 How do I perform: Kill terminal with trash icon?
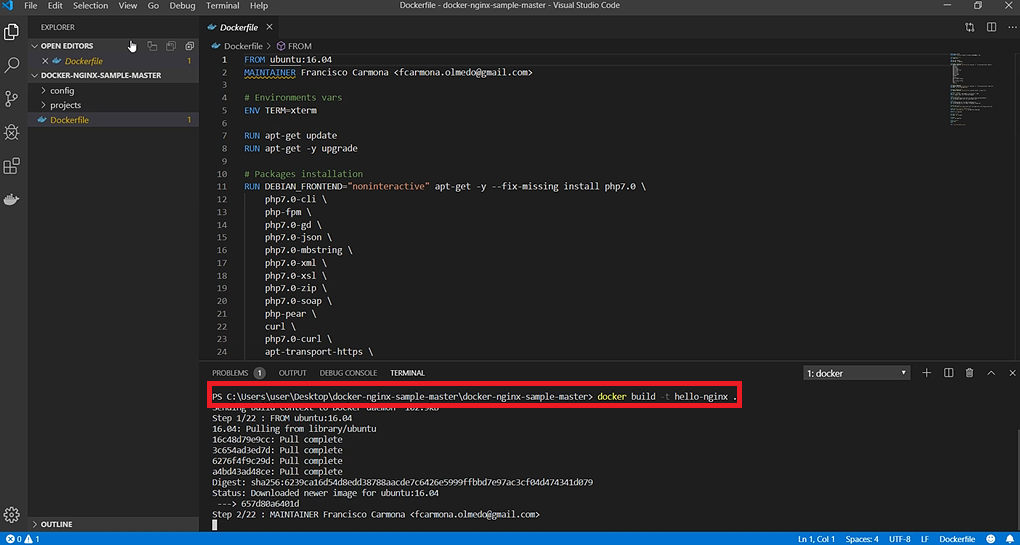[969, 373]
